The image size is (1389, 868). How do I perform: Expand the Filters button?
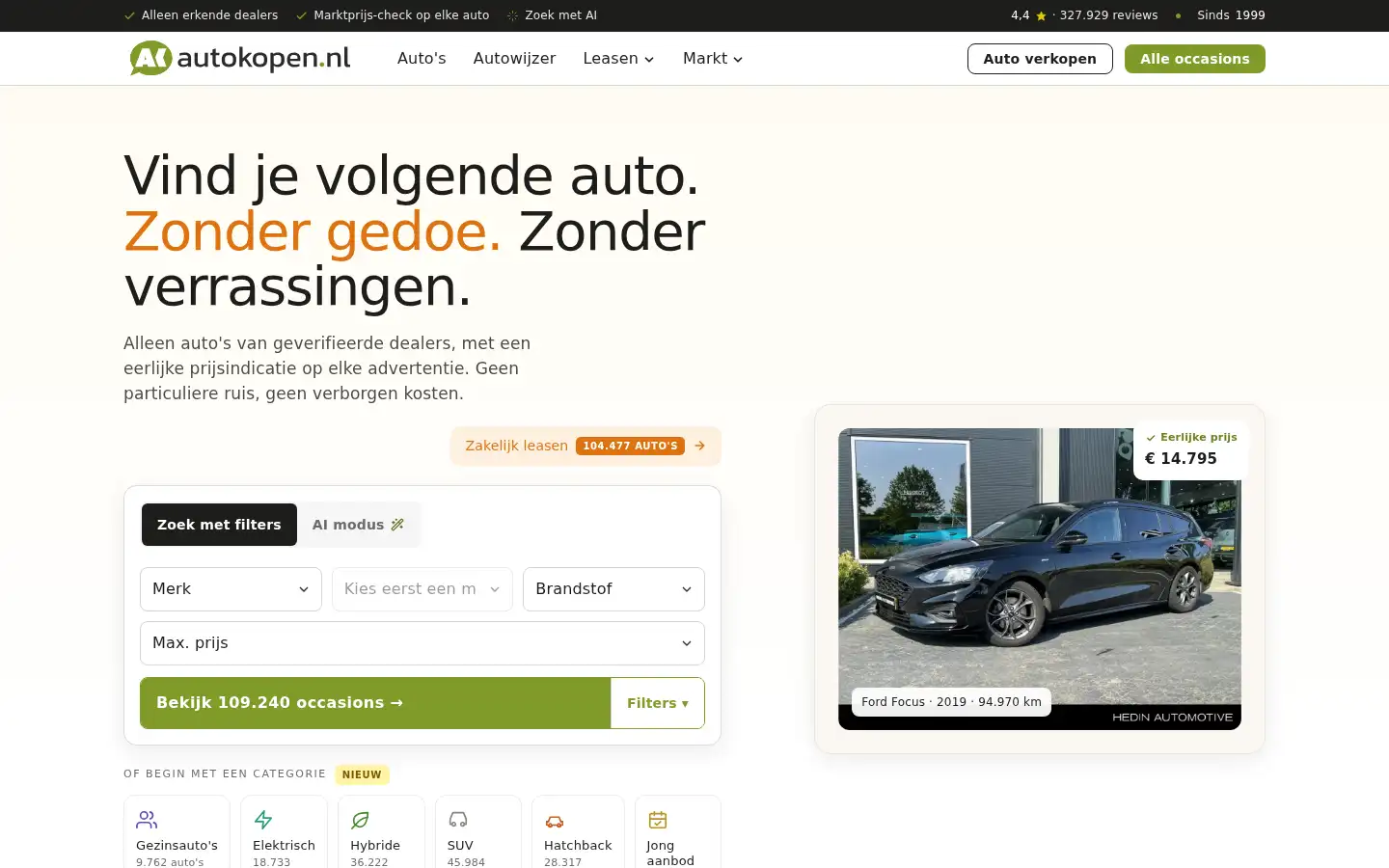pyautogui.click(x=658, y=703)
